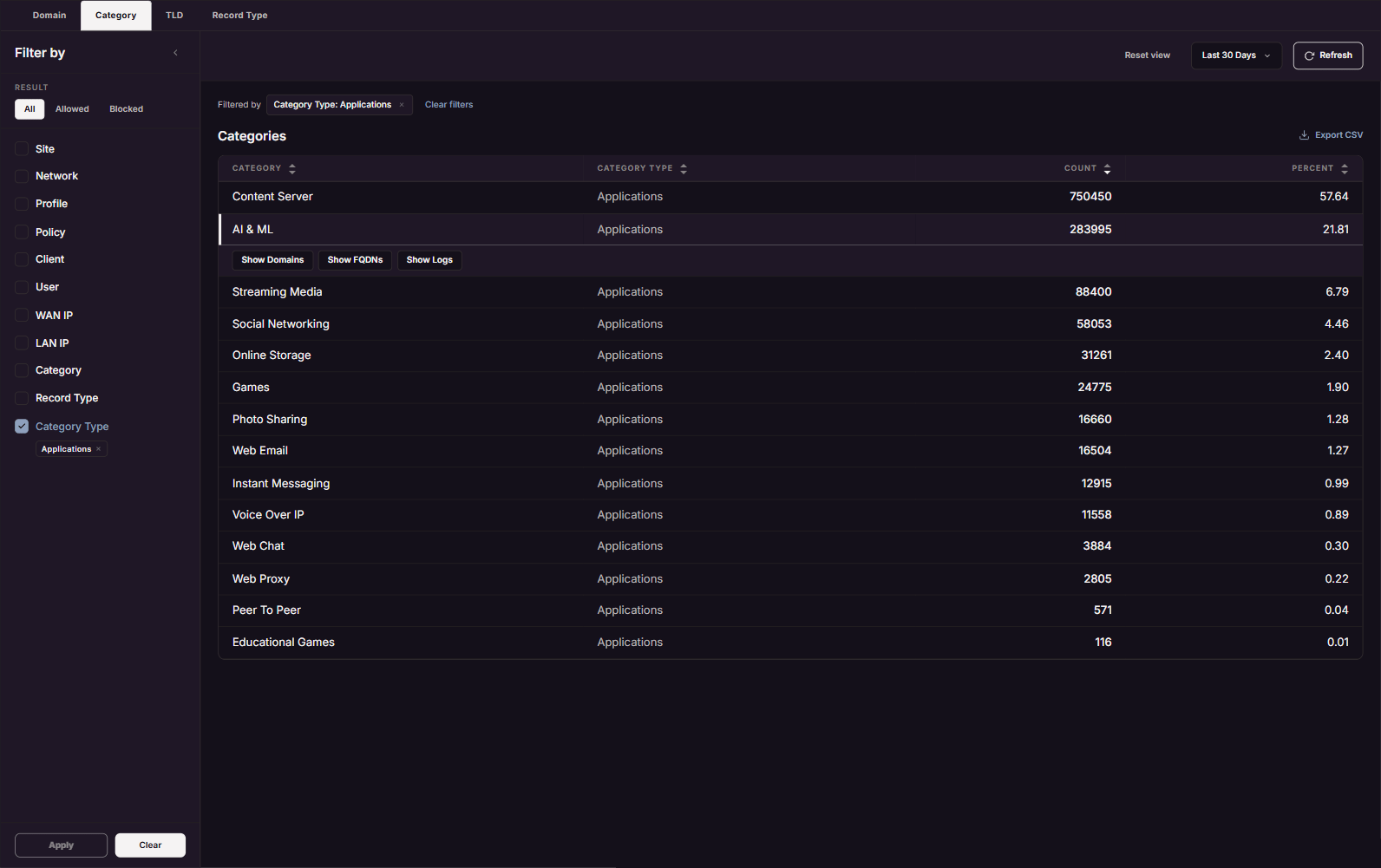Check the Category filter checkbox
The width and height of the screenshot is (1381, 868).
pyautogui.click(x=22, y=370)
